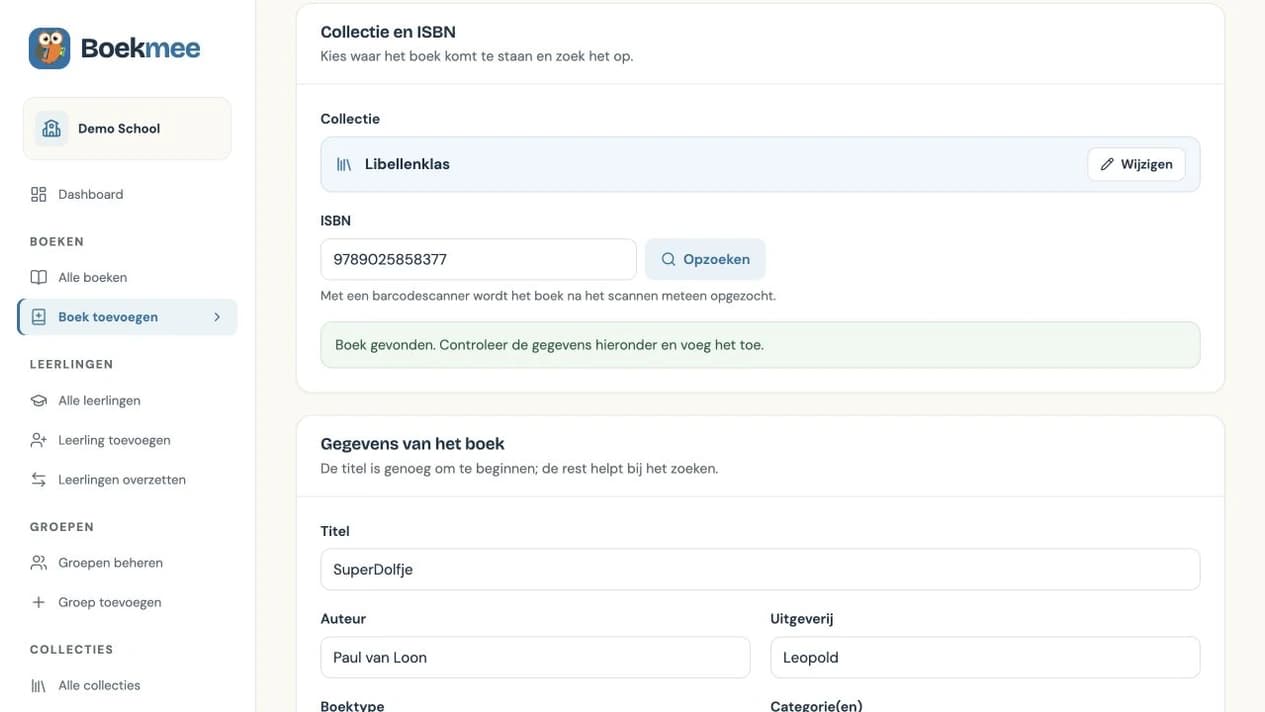Click the 'Collectie en ISBN' heading

388,32
